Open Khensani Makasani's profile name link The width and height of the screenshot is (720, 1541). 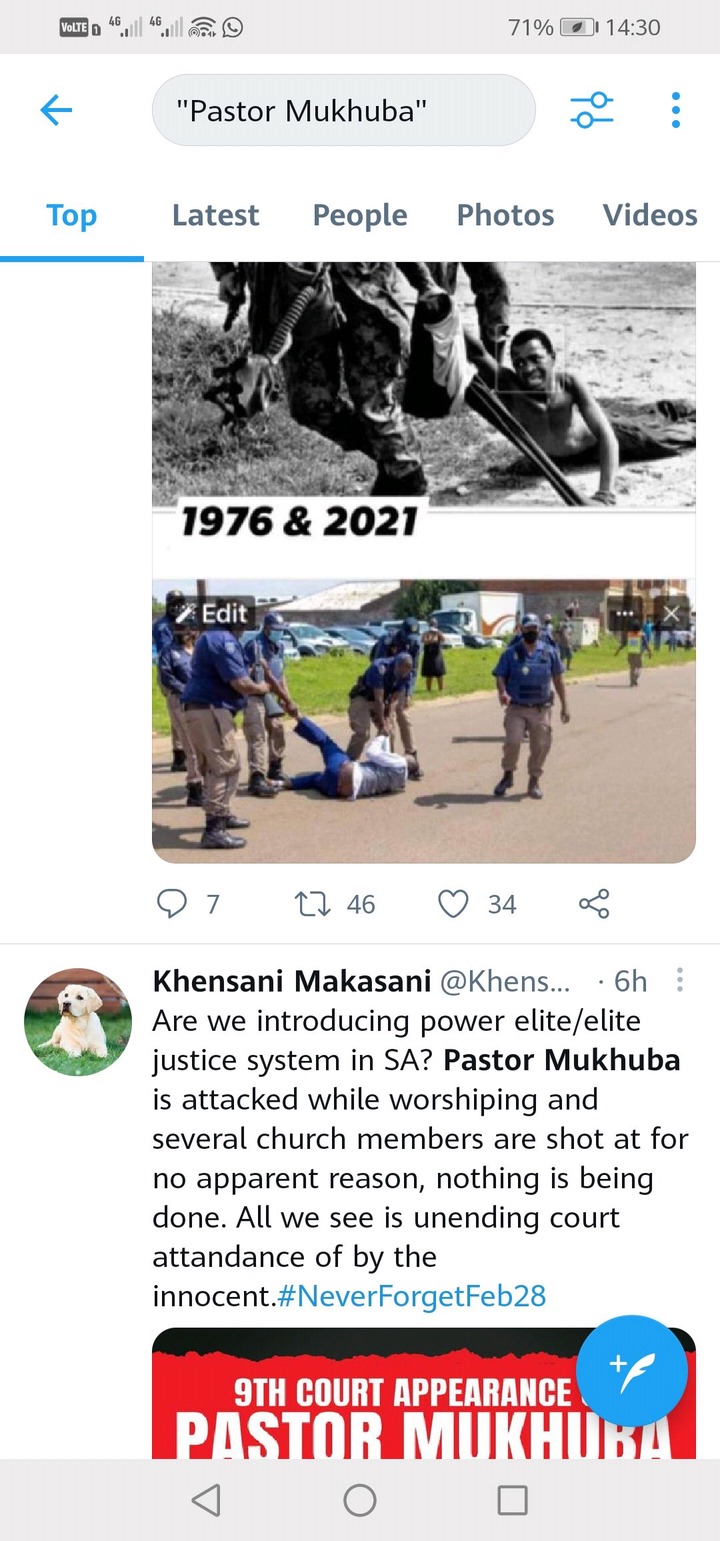coord(292,981)
